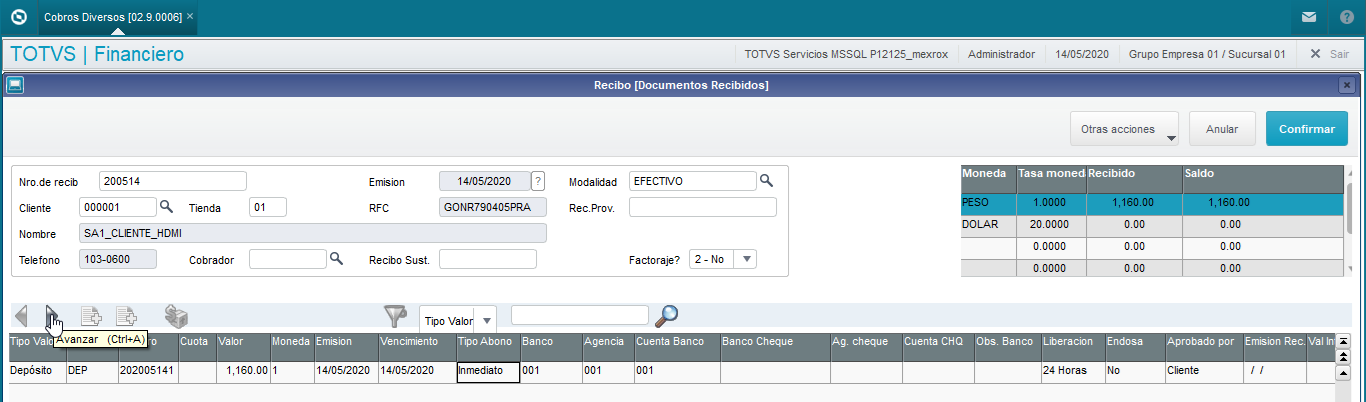
Task: Expand the Factoraje? combo box
Action: [747, 259]
